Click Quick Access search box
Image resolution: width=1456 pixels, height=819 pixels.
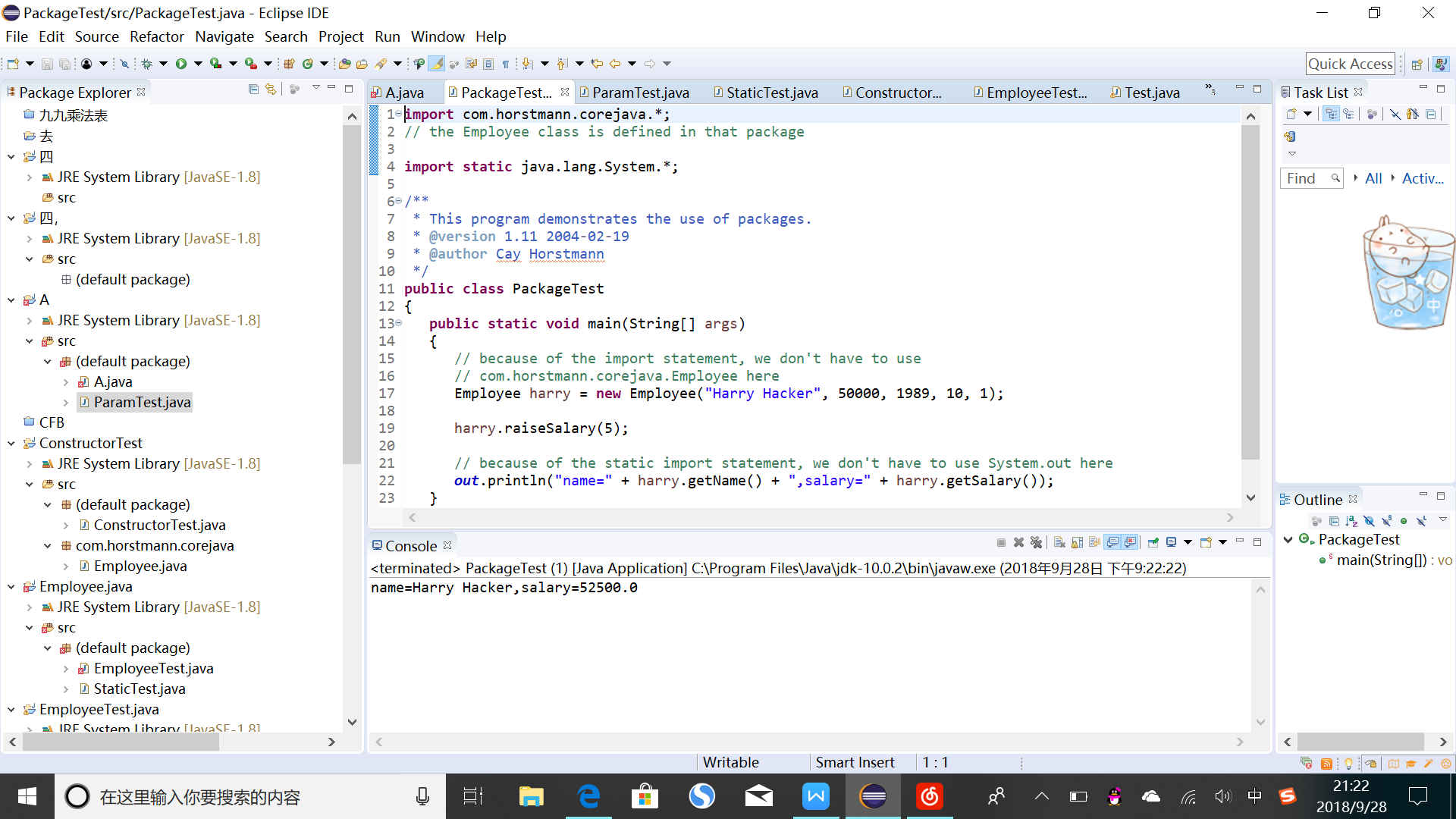(x=1351, y=64)
